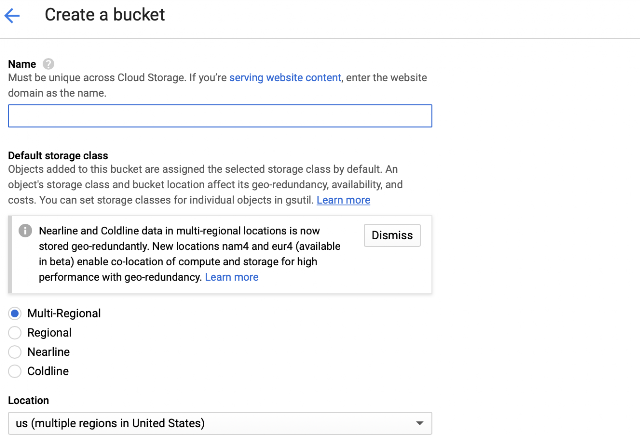
Task: Open the serving website content link
Action: [285, 78]
